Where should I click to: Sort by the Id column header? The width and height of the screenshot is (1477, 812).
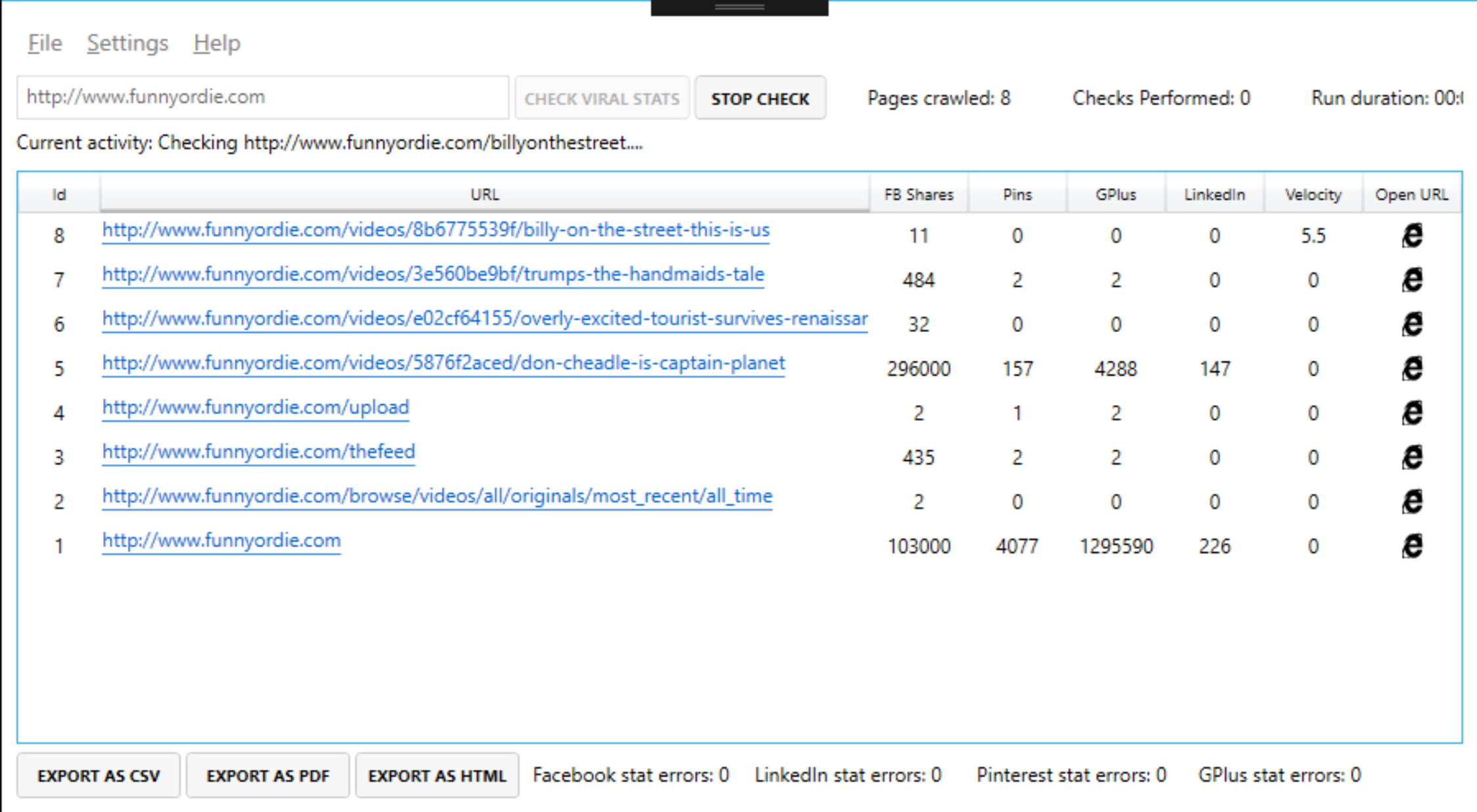[x=59, y=195]
